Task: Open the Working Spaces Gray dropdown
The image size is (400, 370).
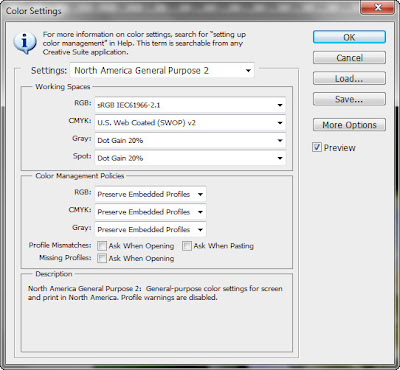Action: click(x=190, y=140)
